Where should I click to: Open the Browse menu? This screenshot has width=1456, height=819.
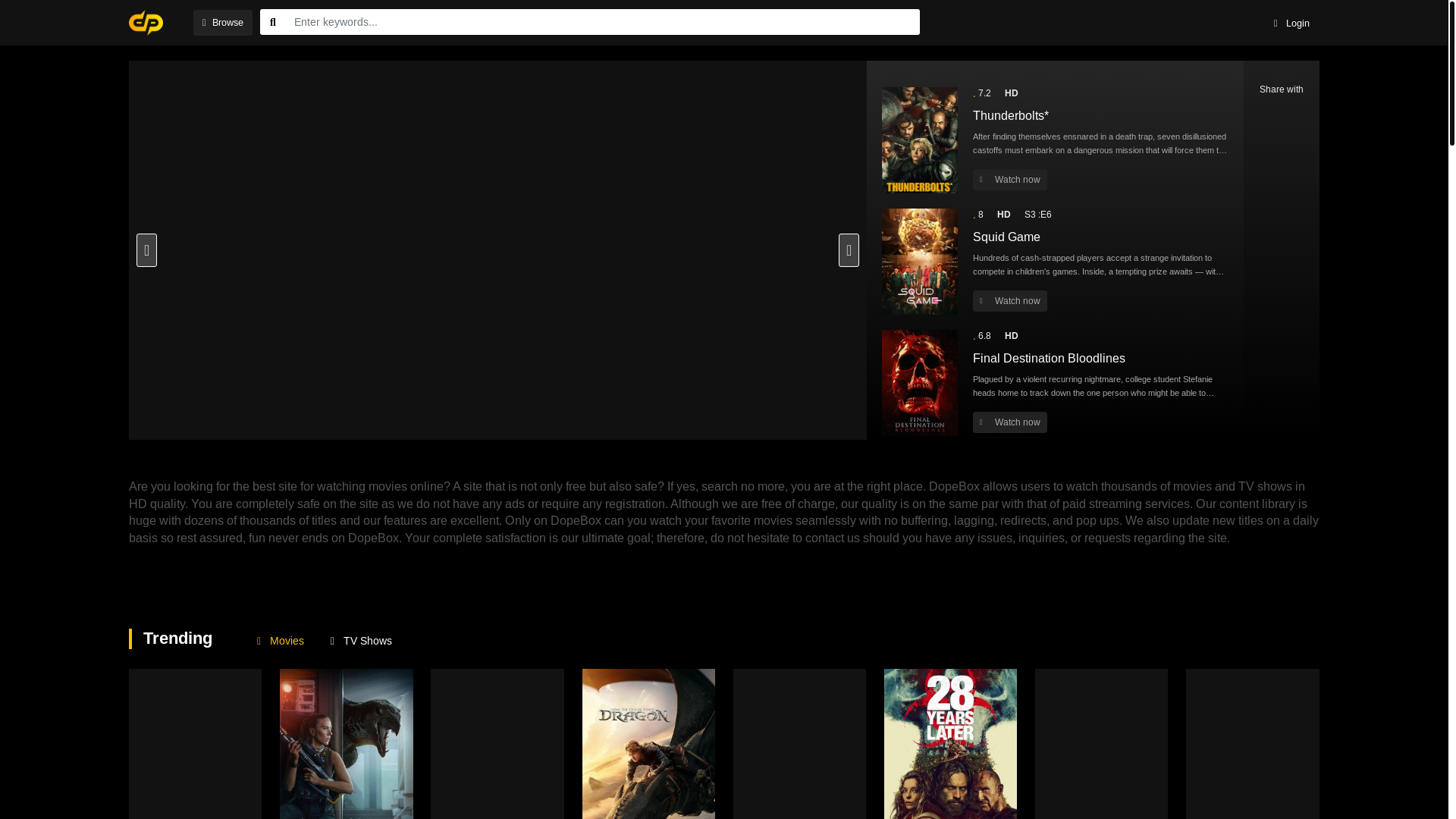pos(222,23)
